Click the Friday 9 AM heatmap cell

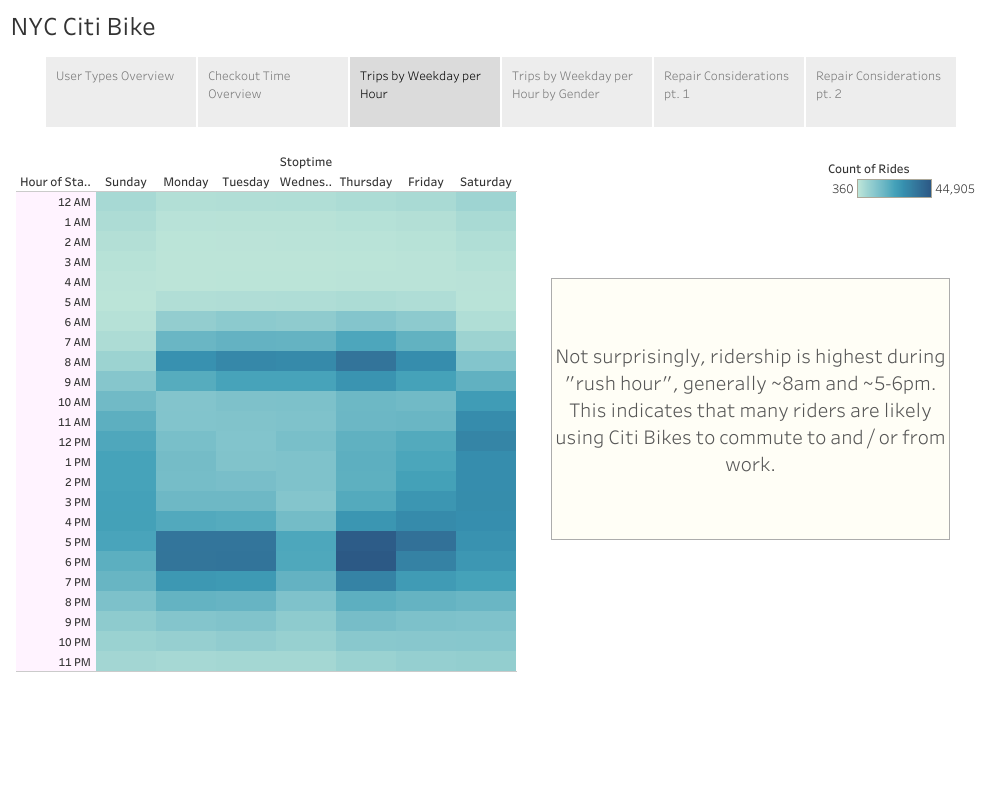coord(426,382)
